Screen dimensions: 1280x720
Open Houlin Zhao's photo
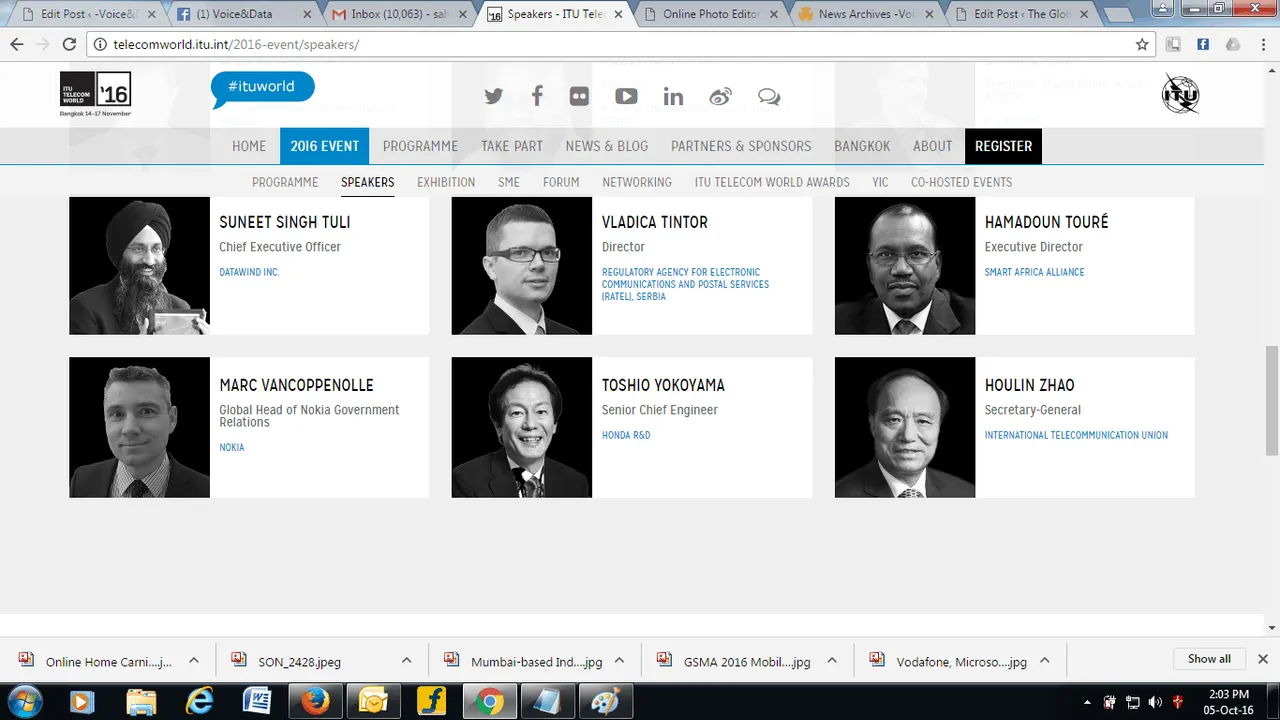(905, 427)
